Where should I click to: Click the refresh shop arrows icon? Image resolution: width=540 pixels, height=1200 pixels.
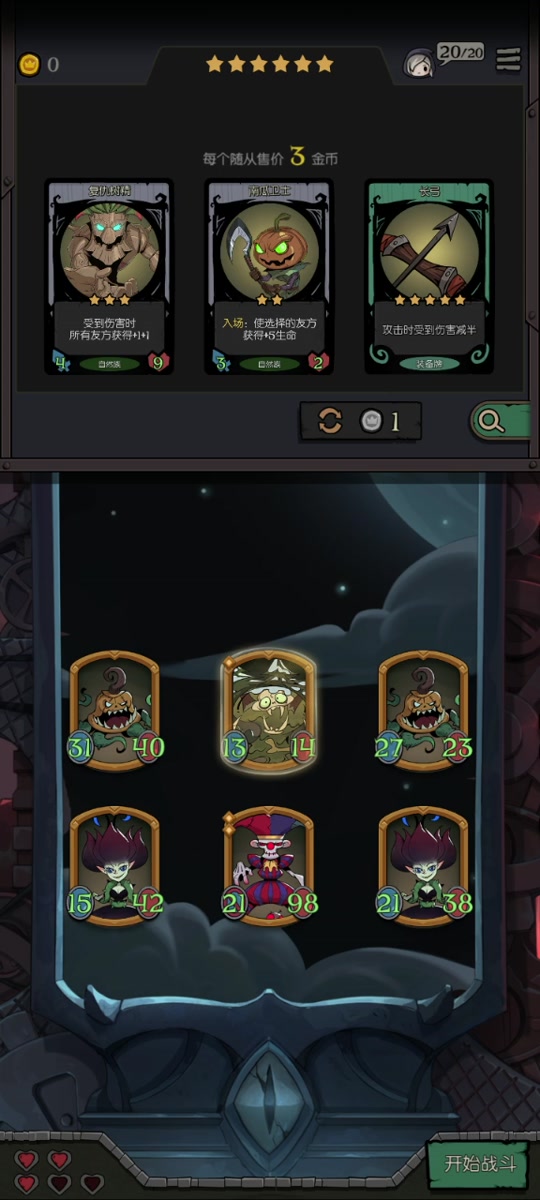tap(331, 421)
